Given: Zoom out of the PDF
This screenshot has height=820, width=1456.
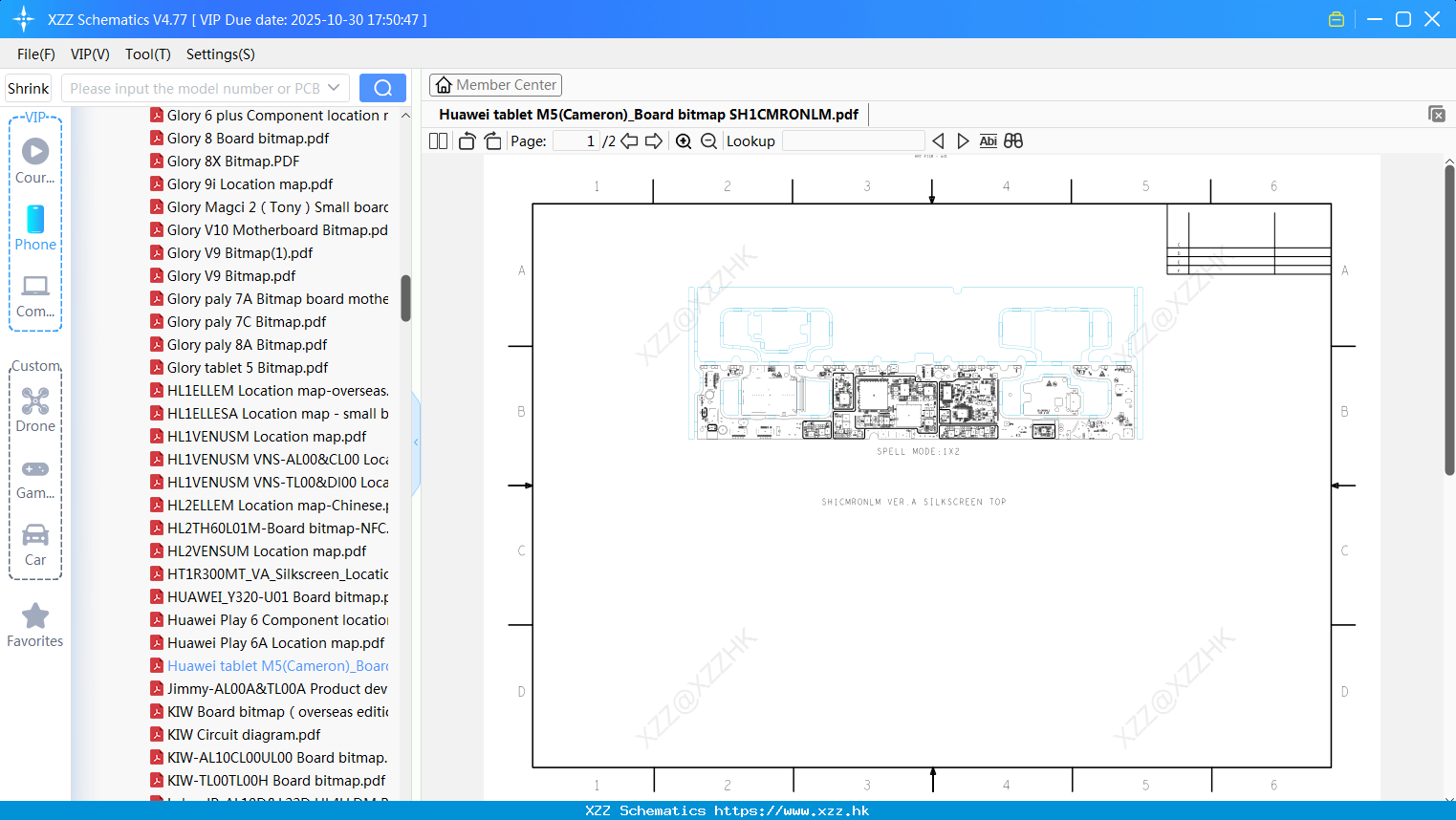Looking at the screenshot, I should point(708,141).
